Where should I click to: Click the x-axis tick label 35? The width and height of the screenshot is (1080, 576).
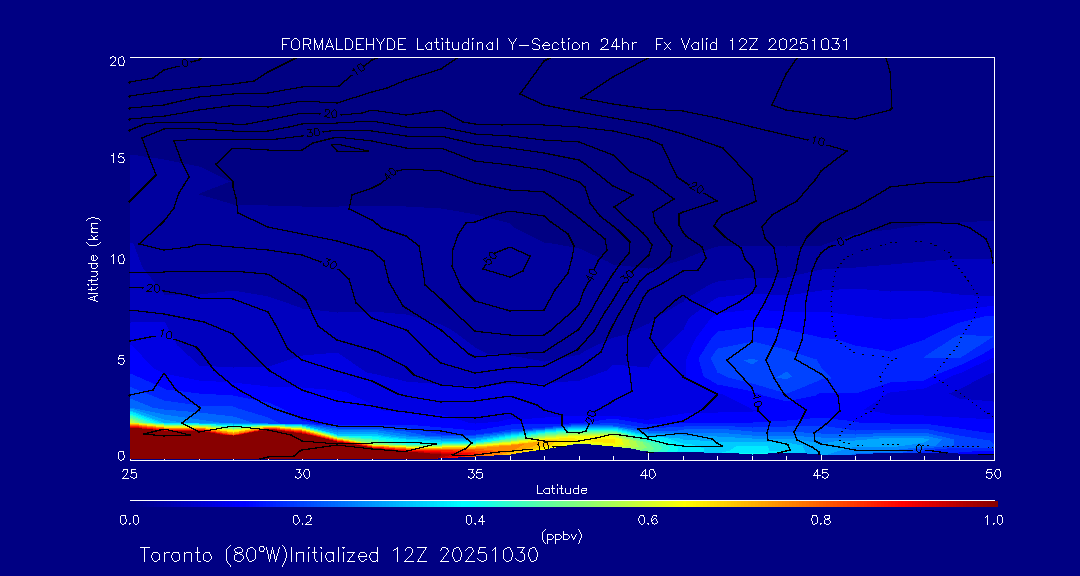click(475, 473)
